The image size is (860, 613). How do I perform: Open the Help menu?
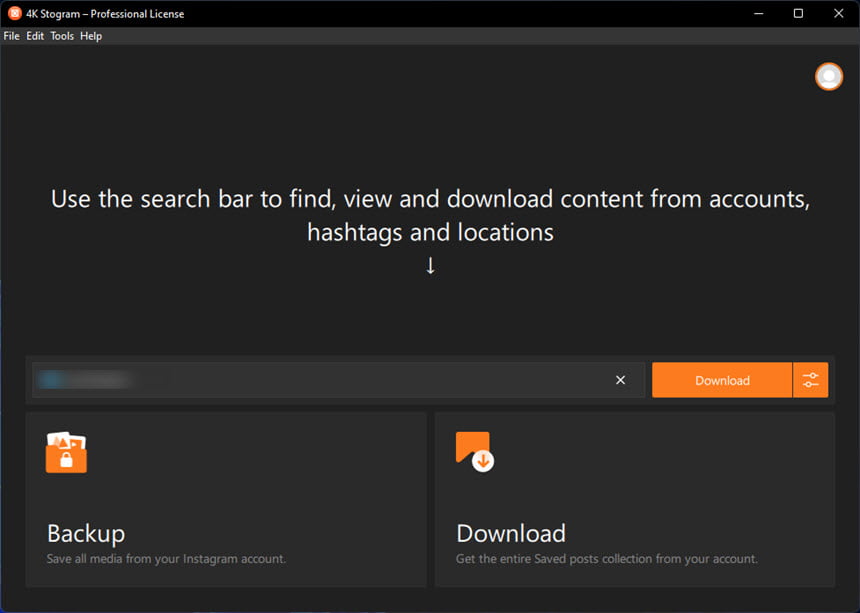coord(91,36)
